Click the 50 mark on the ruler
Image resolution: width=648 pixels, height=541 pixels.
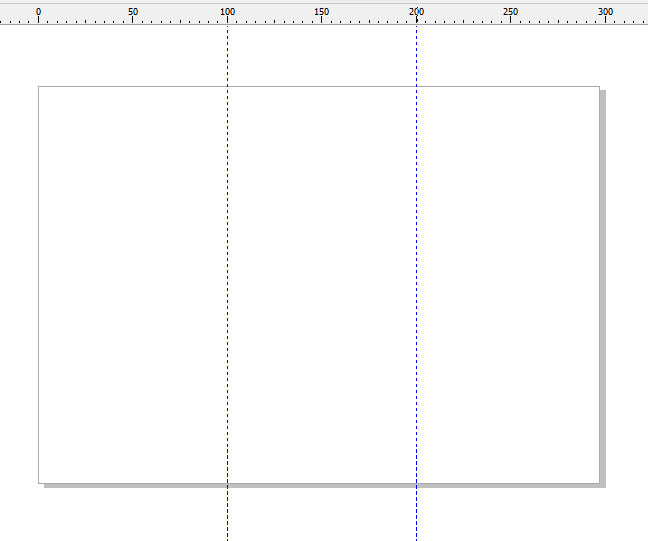coord(133,12)
